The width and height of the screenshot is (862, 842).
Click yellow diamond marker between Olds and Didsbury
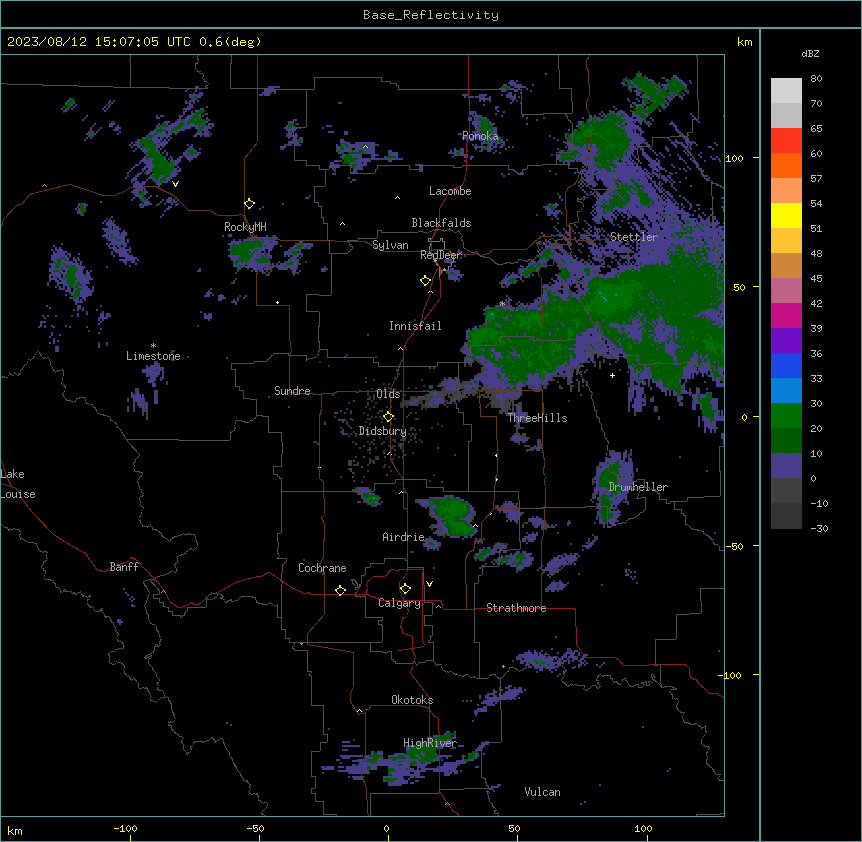pos(388,417)
